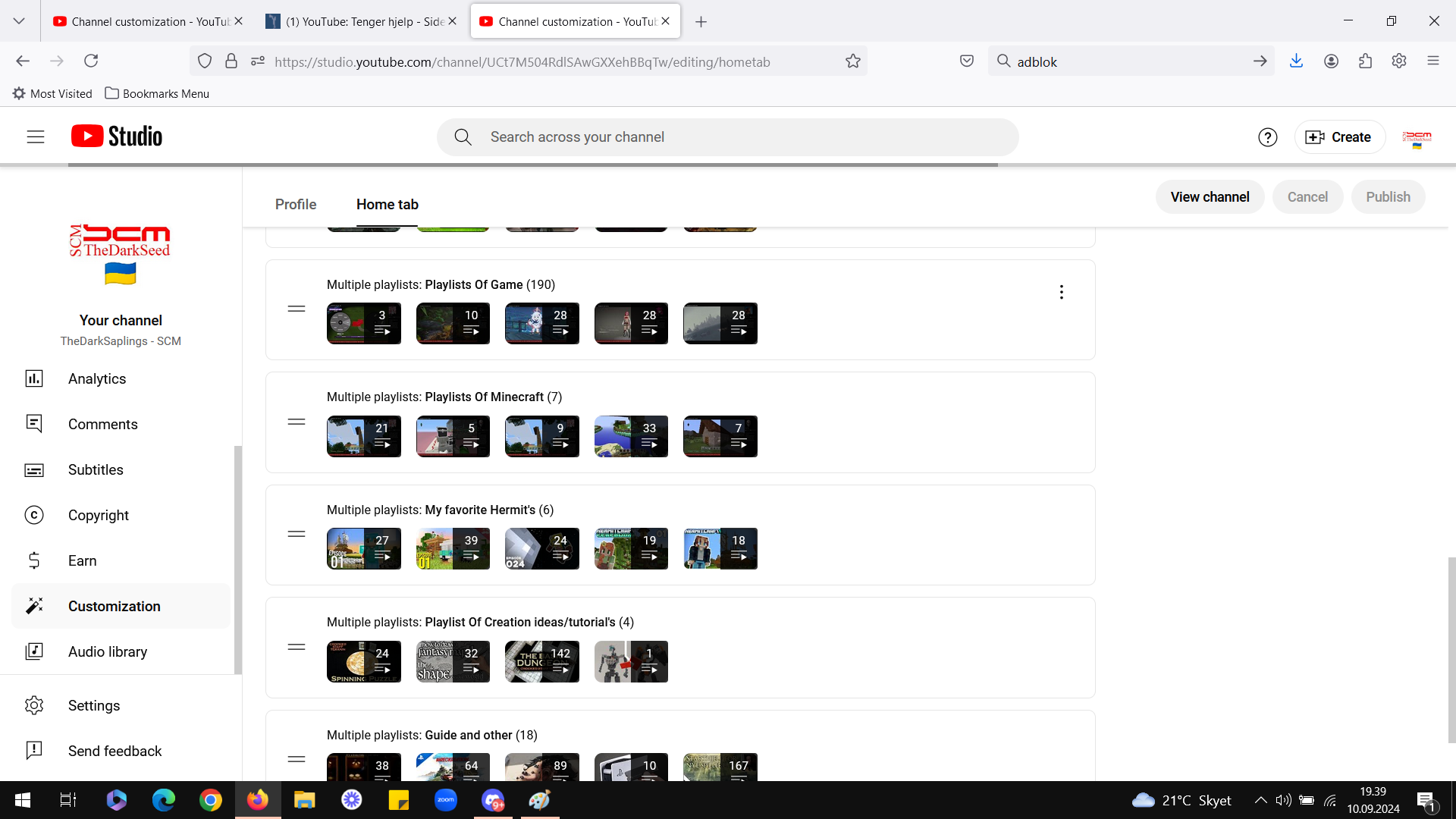Screen dimensions: 1456x819
Task: Open the channel account avatar menu
Action: coord(1416,137)
